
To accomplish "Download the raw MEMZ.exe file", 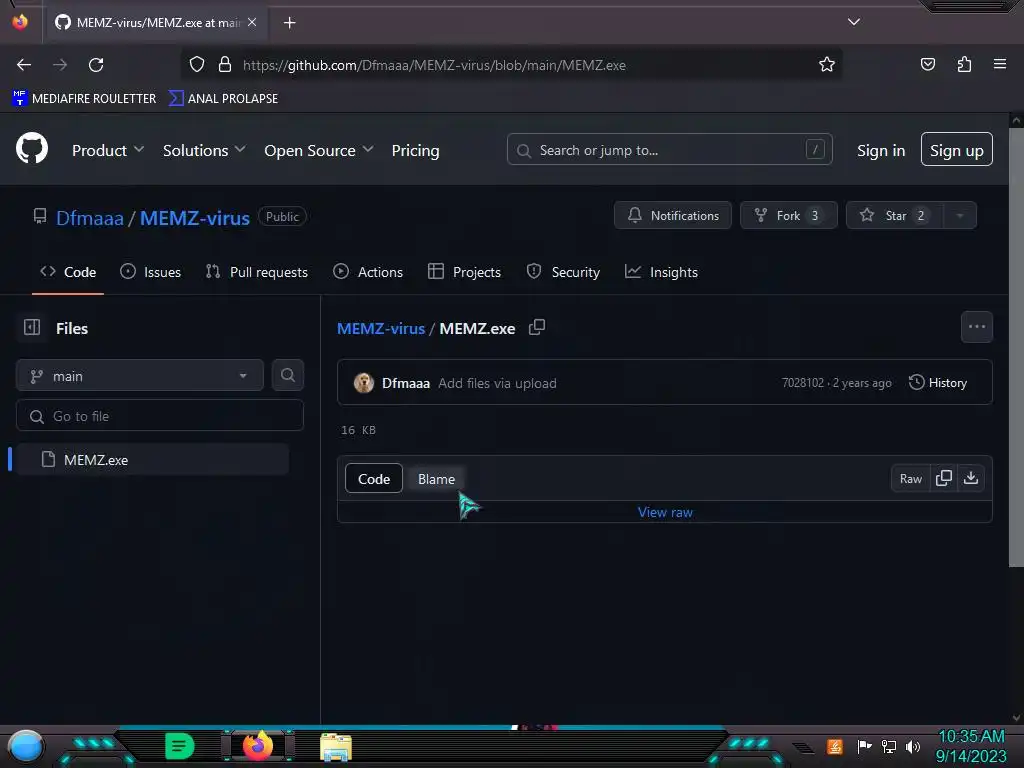I will (971, 478).
